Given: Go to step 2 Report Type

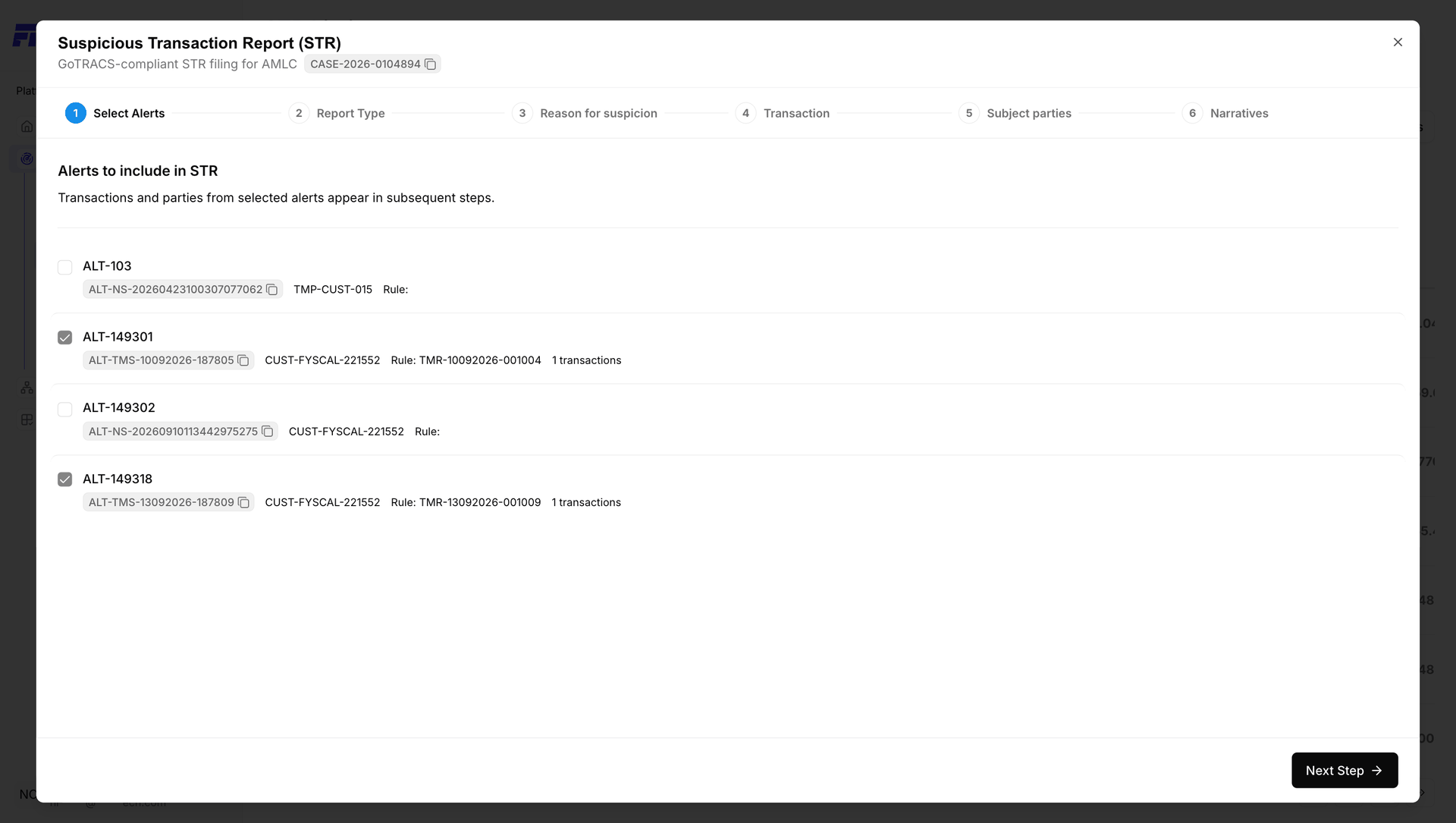Looking at the screenshot, I should [337, 113].
